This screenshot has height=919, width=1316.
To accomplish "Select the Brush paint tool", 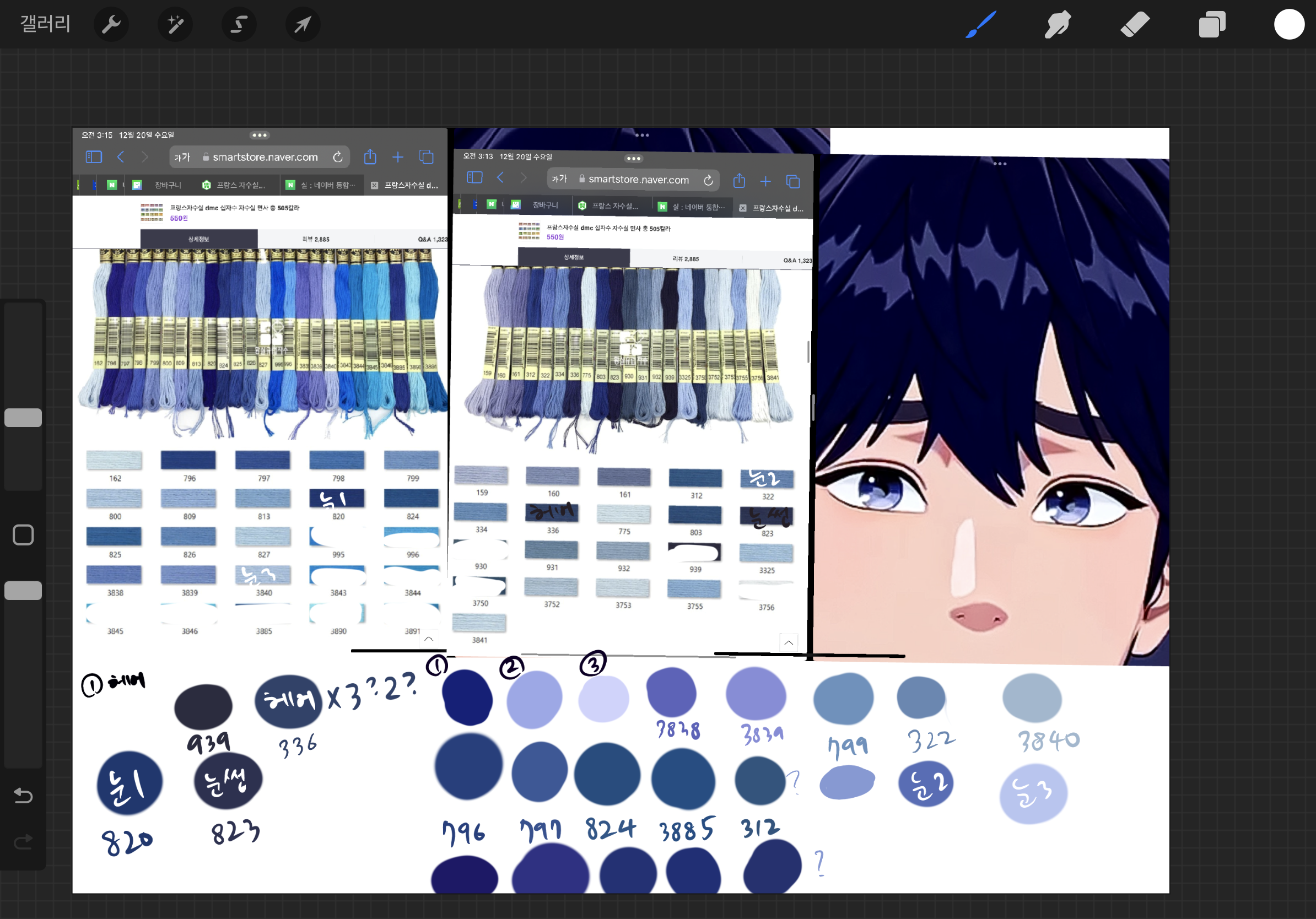I will point(981,25).
